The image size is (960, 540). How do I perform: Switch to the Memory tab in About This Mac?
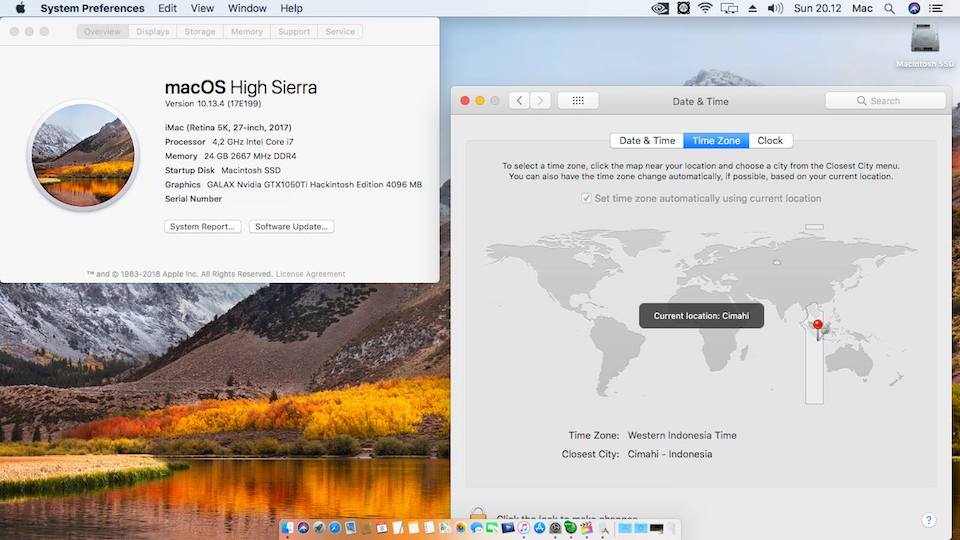click(x=247, y=31)
